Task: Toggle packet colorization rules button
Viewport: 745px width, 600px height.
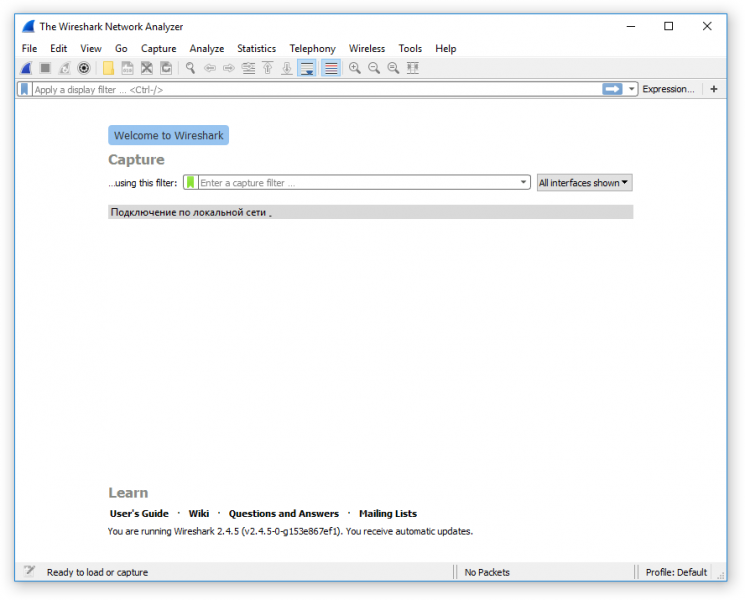Action: (331, 68)
